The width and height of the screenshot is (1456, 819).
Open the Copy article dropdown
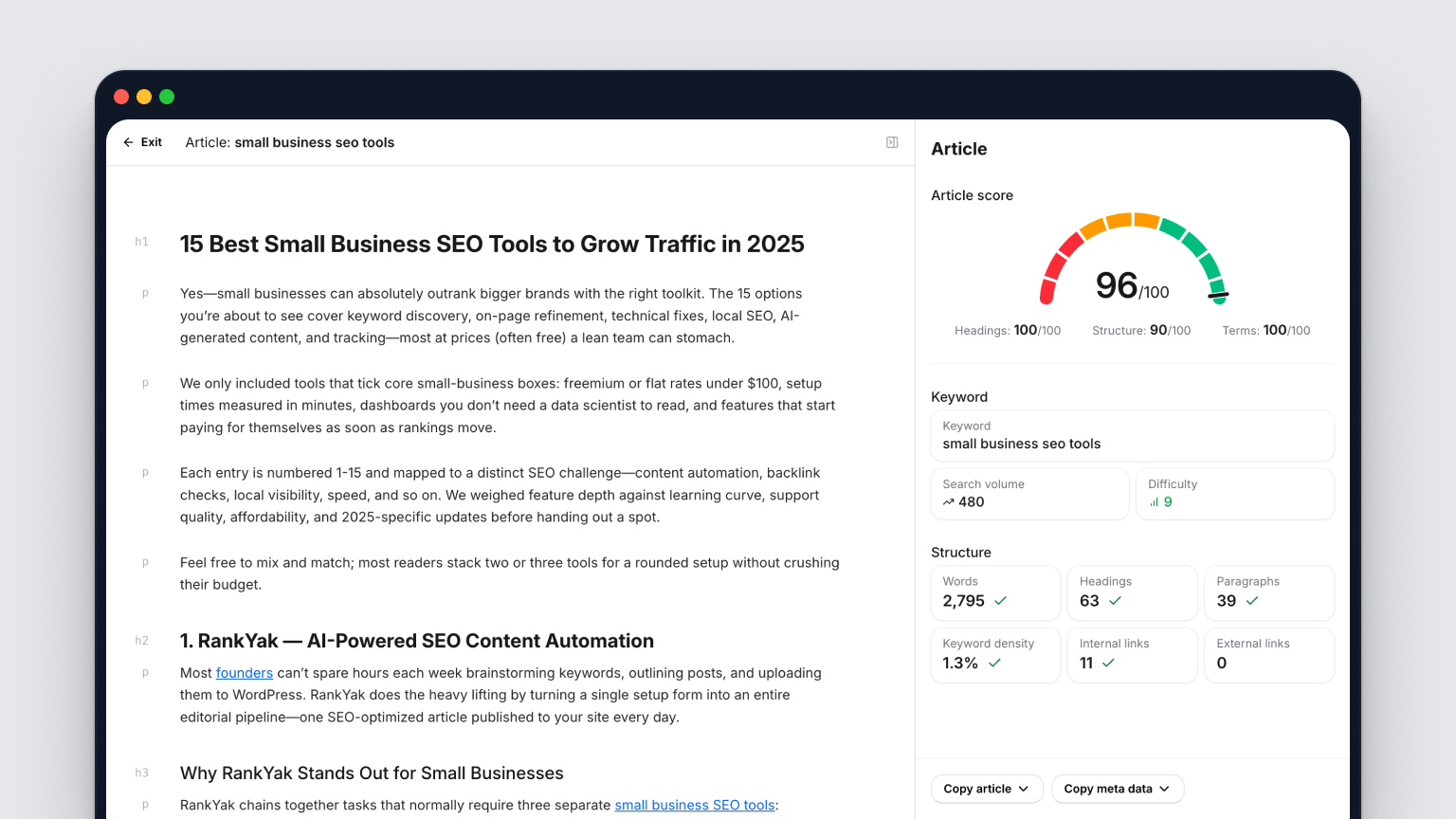coord(986,789)
